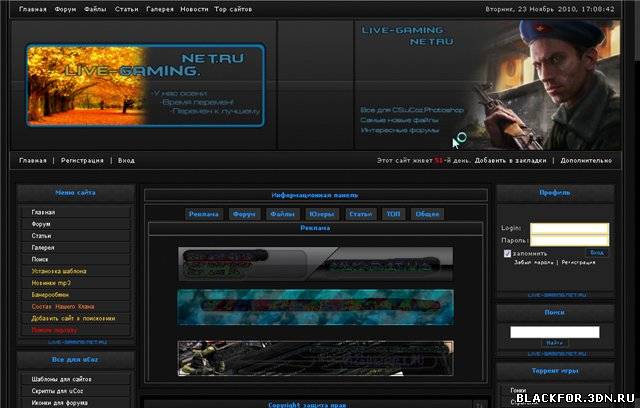This screenshot has height=408, width=640.
Task: Switch to the Форум tab in info panel
Action: (244, 214)
